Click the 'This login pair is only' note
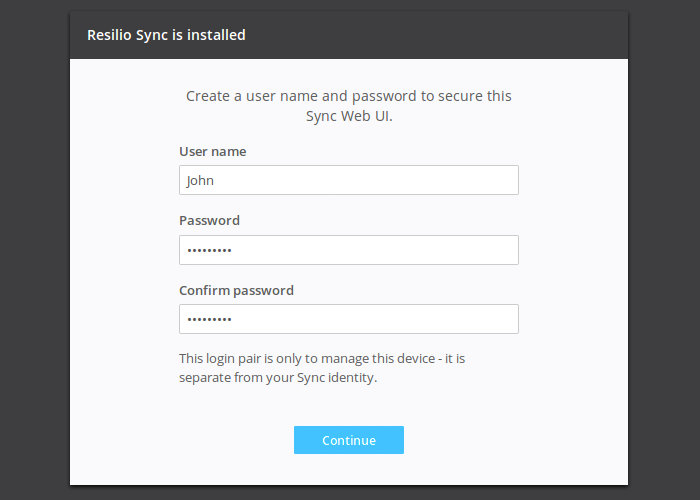Screen dimensions: 700x500 point(322,368)
